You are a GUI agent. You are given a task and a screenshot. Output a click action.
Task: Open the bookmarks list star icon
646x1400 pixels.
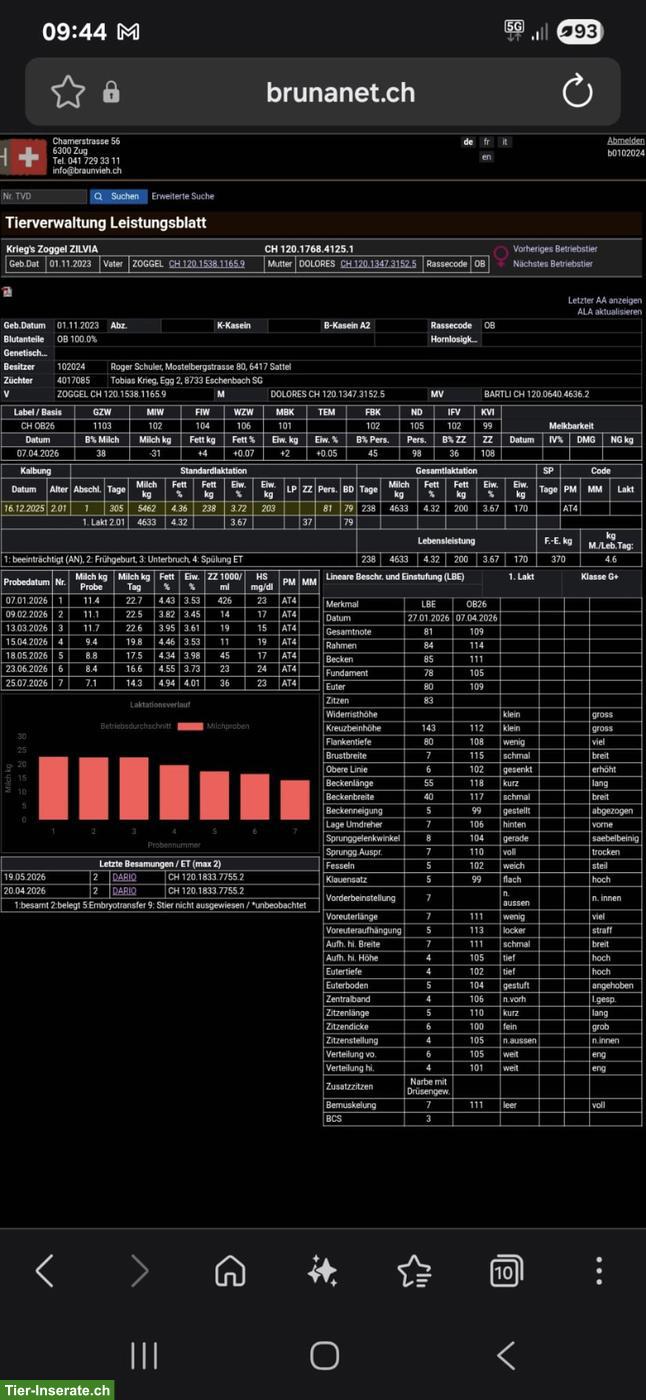pos(414,1271)
